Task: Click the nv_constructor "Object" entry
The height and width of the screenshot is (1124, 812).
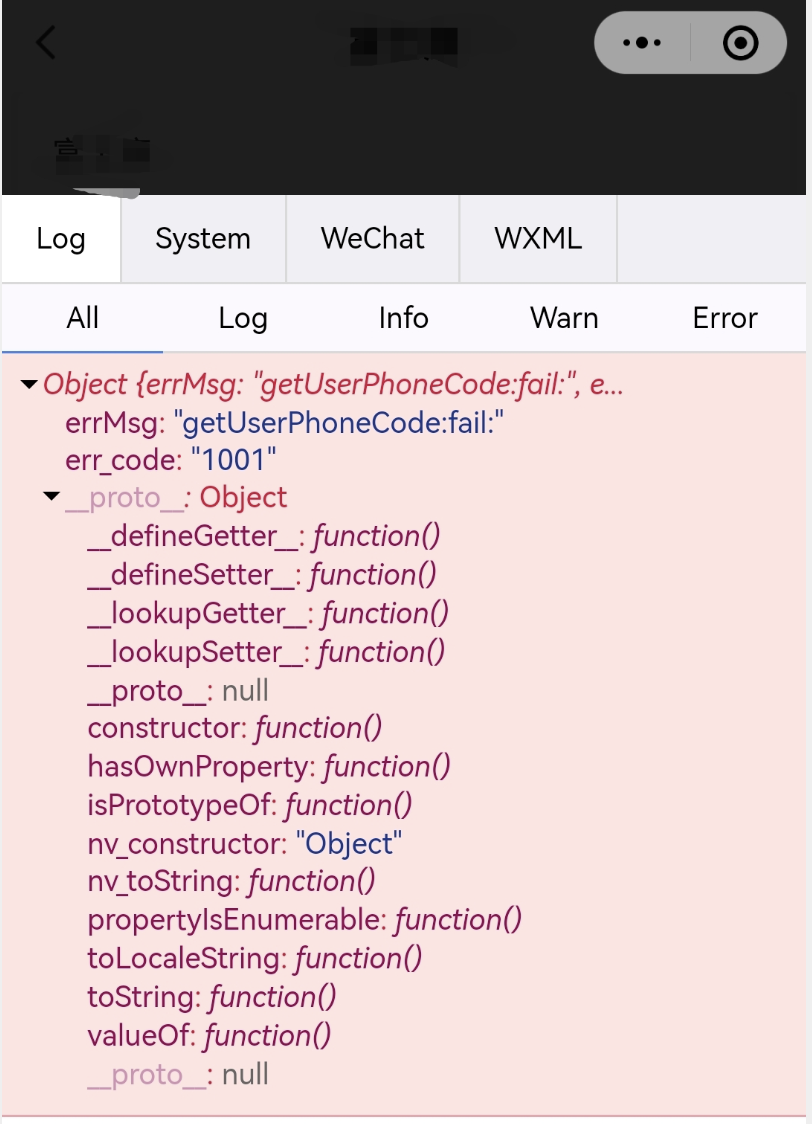Action: coord(244,844)
